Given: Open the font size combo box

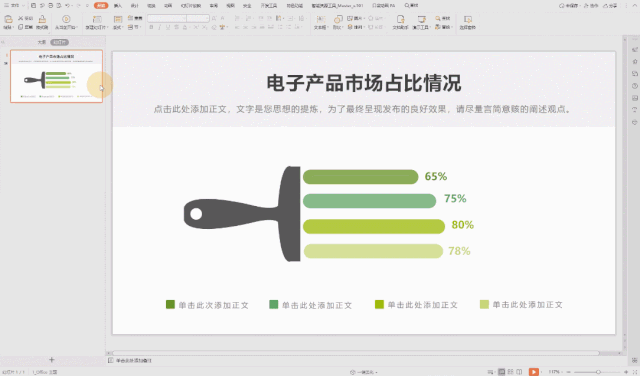Looking at the screenshot, I should [x=198, y=18].
